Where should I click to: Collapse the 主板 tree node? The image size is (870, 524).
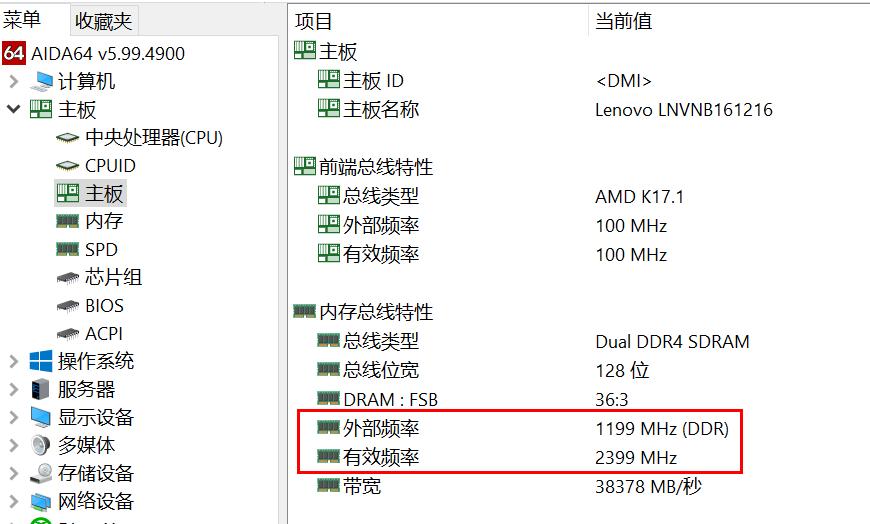point(13,109)
